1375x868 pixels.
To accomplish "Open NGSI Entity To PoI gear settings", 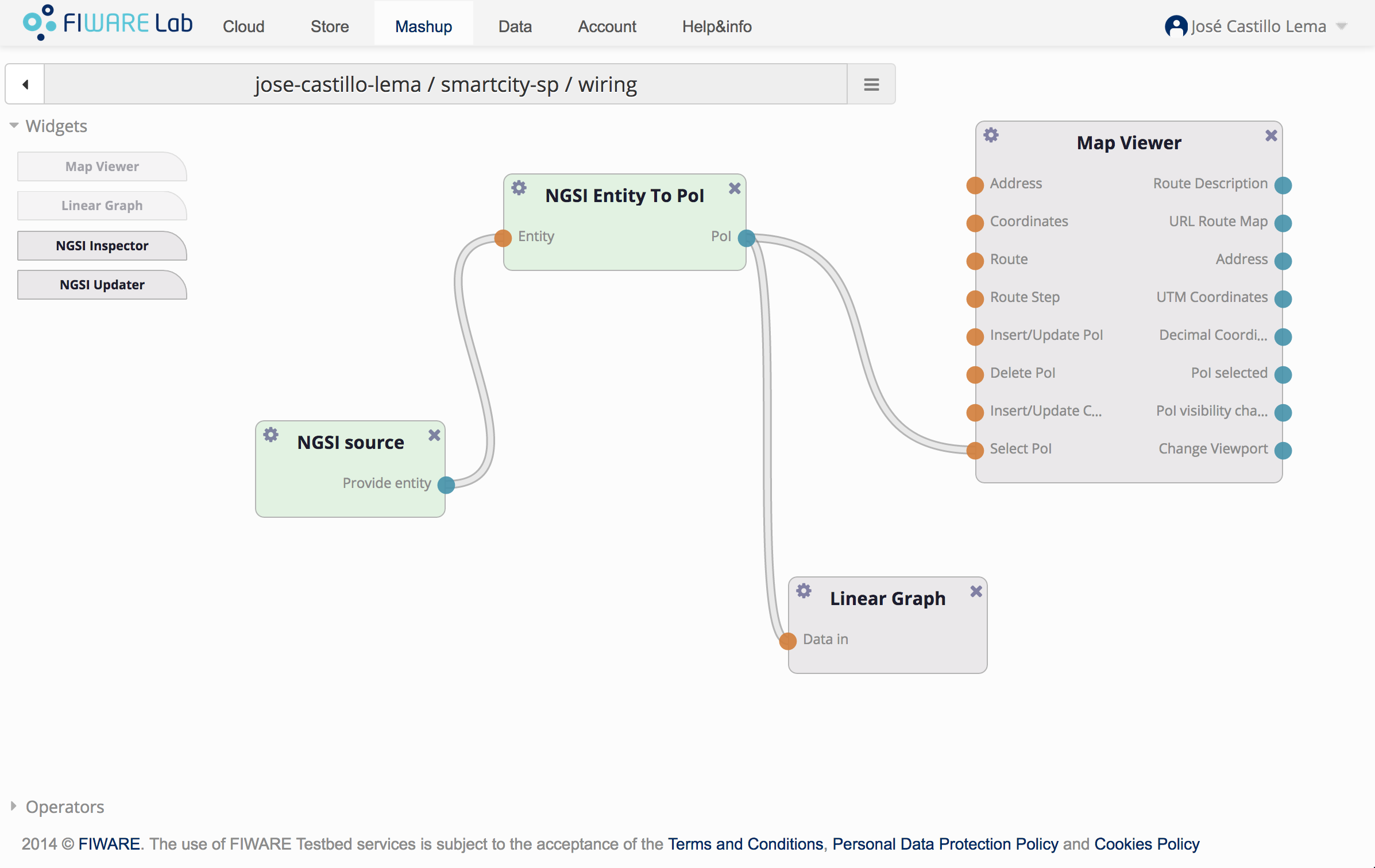I will point(519,188).
